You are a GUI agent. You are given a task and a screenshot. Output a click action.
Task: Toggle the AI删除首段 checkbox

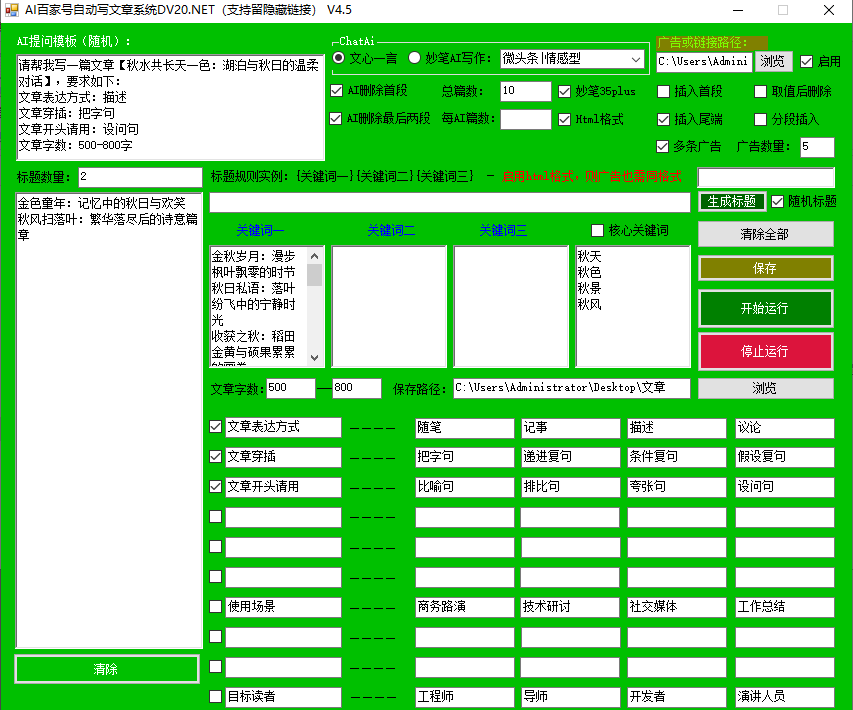pyautogui.click(x=336, y=91)
